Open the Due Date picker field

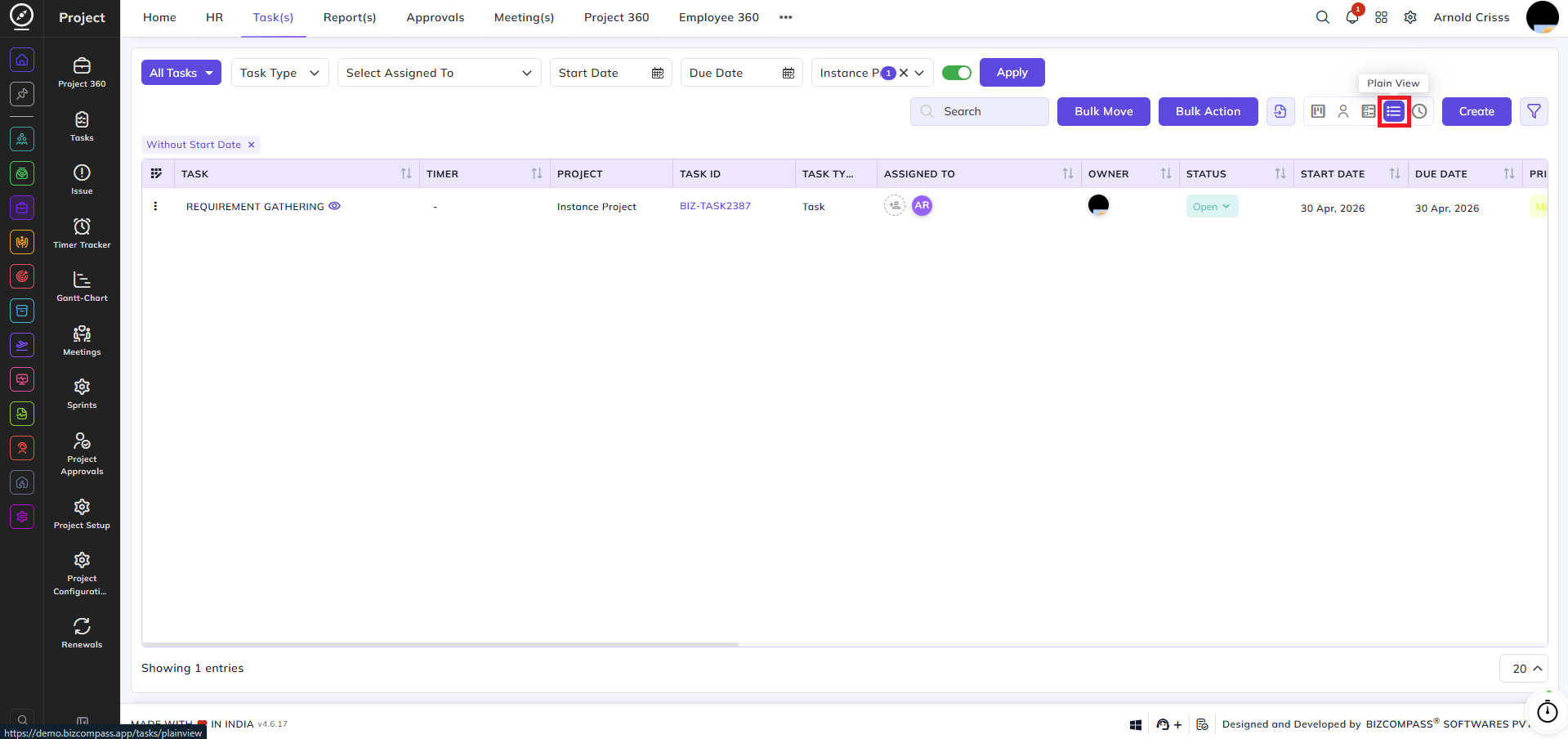tap(742, 73)
